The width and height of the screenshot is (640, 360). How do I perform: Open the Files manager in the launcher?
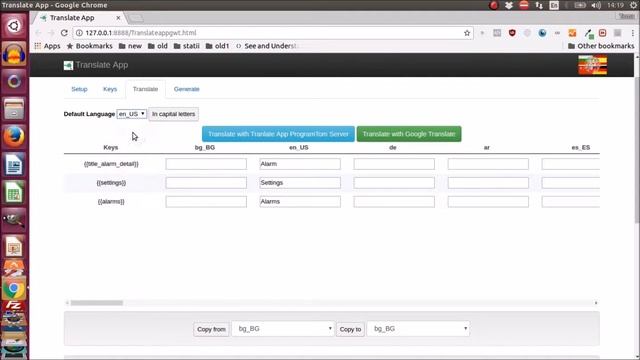click(14, 109)
